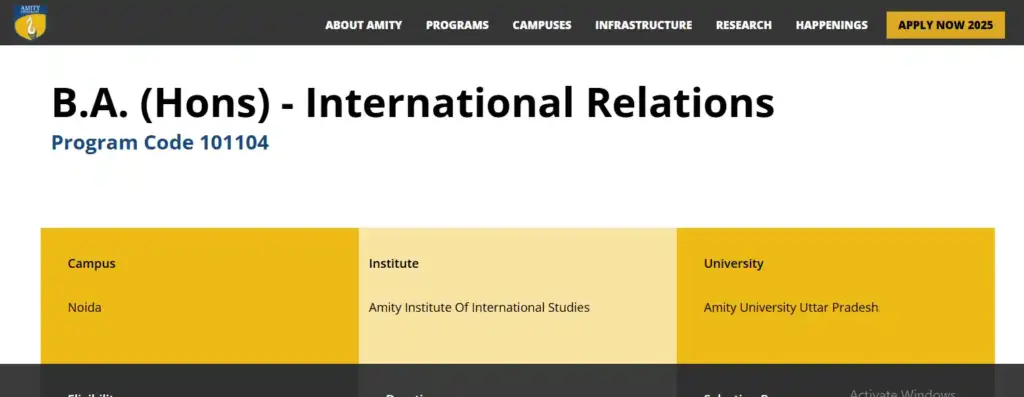The height and width of the screenshot is (397, 1024).
Task: Open Amity Institute Of International Studies
Action: point(479,307)
